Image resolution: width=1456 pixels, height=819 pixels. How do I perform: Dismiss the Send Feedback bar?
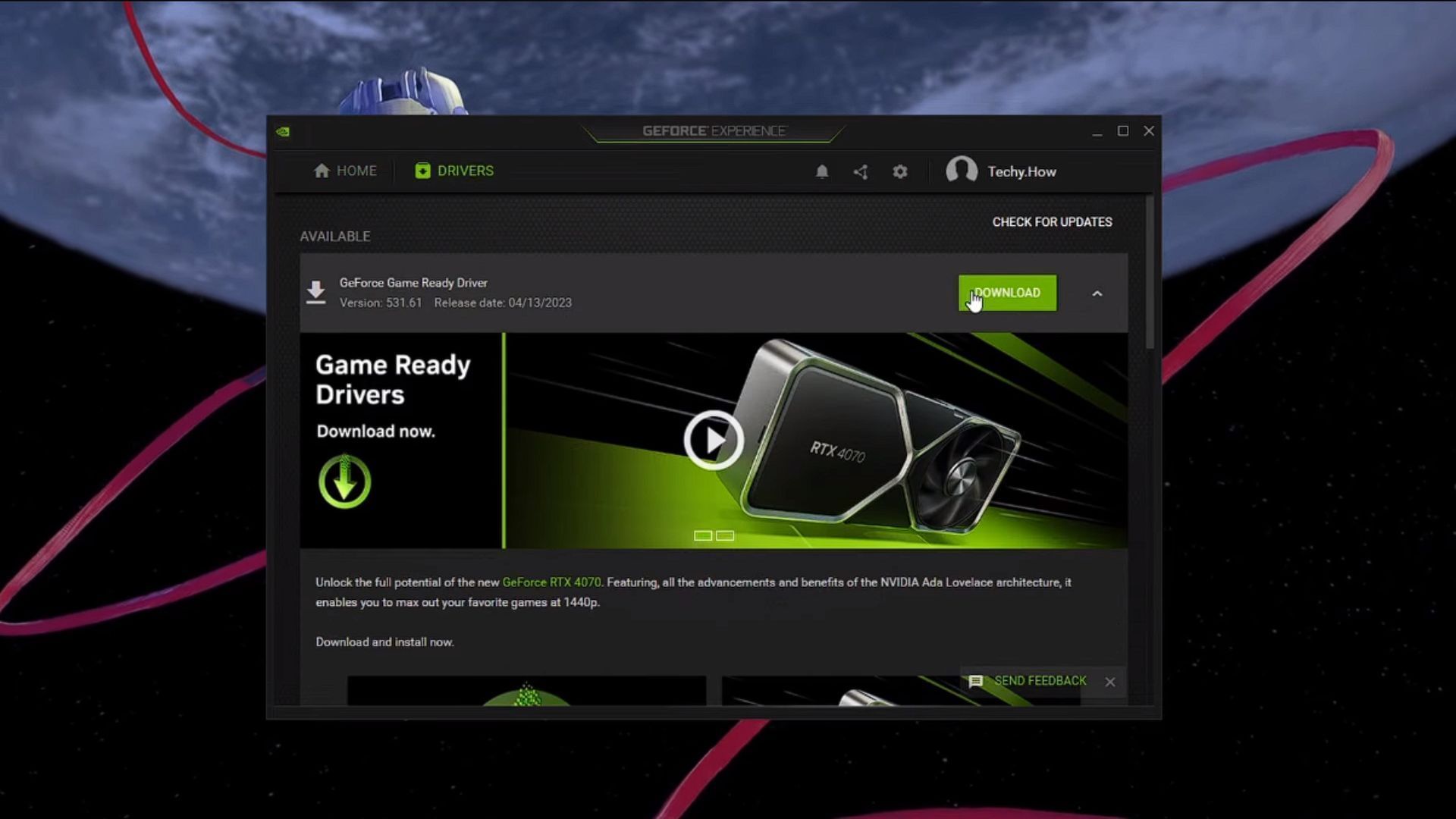[1110, 682]
